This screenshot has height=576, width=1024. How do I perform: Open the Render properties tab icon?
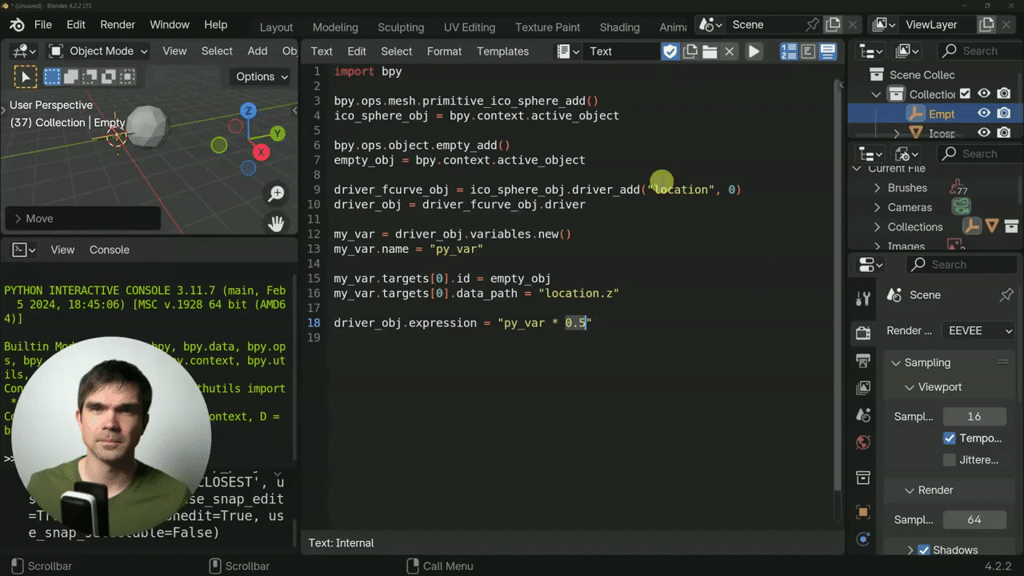(863, 332)
